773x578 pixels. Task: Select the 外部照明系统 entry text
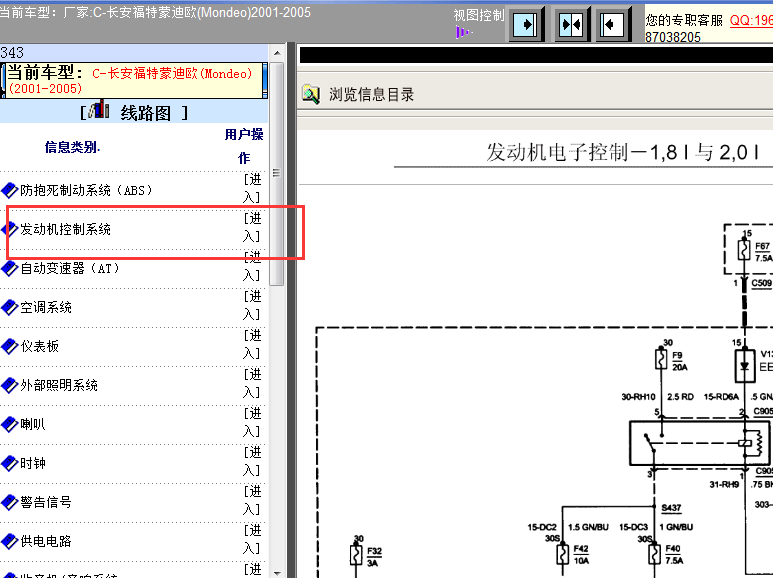click(59, 385)
